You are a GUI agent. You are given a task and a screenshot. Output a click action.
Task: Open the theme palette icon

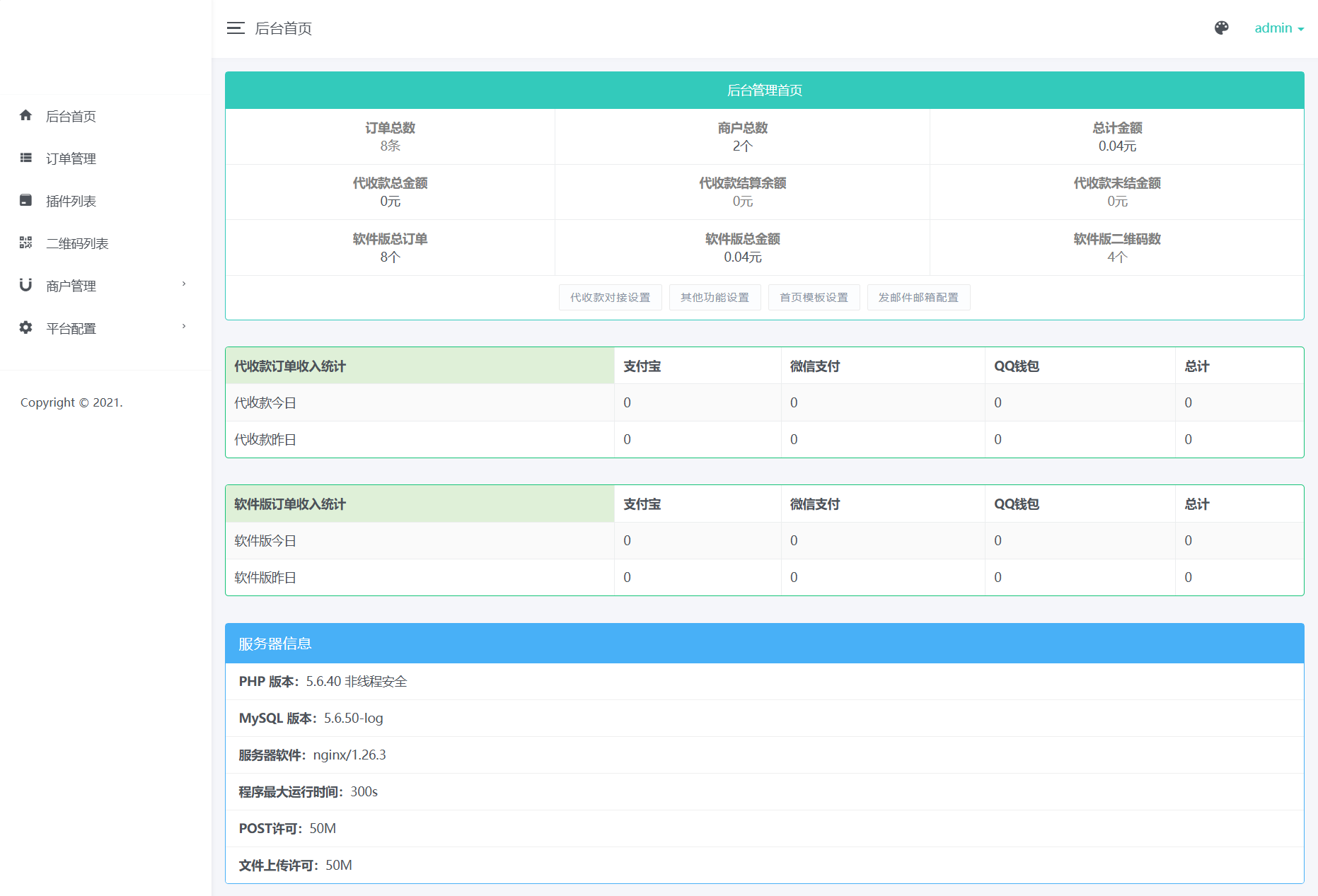tap(1221, 28)
